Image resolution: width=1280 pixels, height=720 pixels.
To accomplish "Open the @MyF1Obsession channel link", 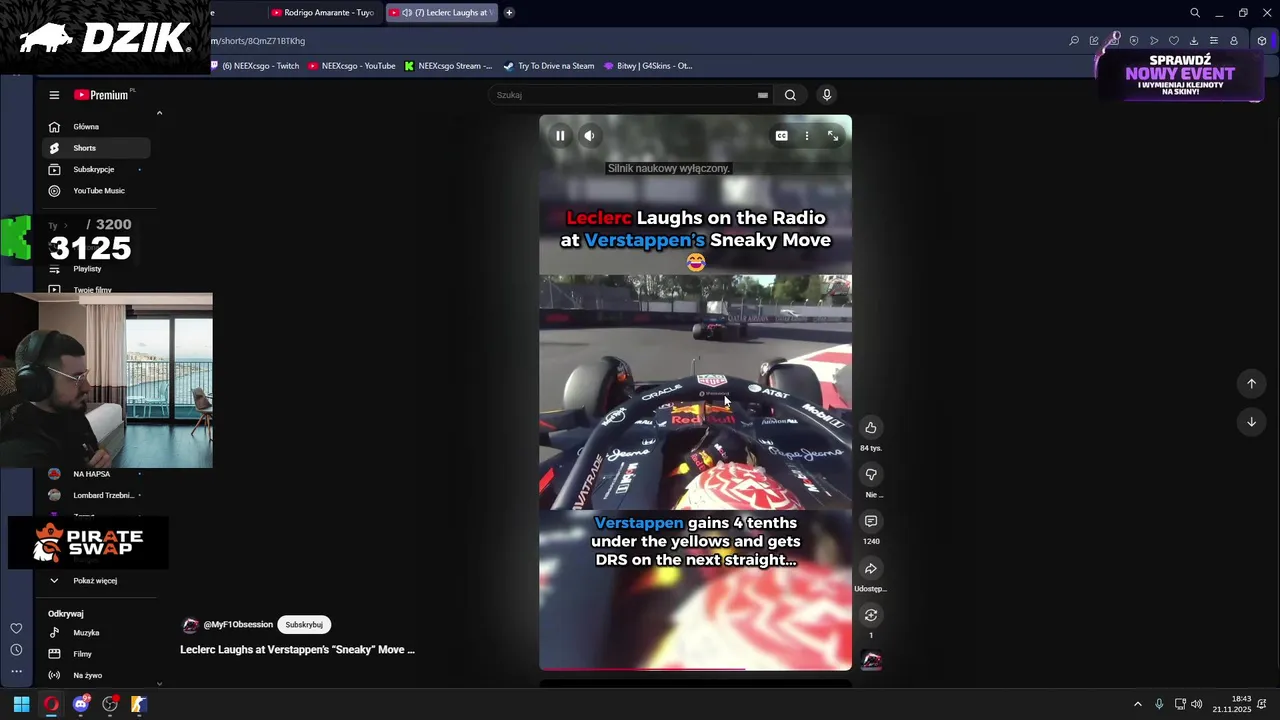I will tap(238, 625).
